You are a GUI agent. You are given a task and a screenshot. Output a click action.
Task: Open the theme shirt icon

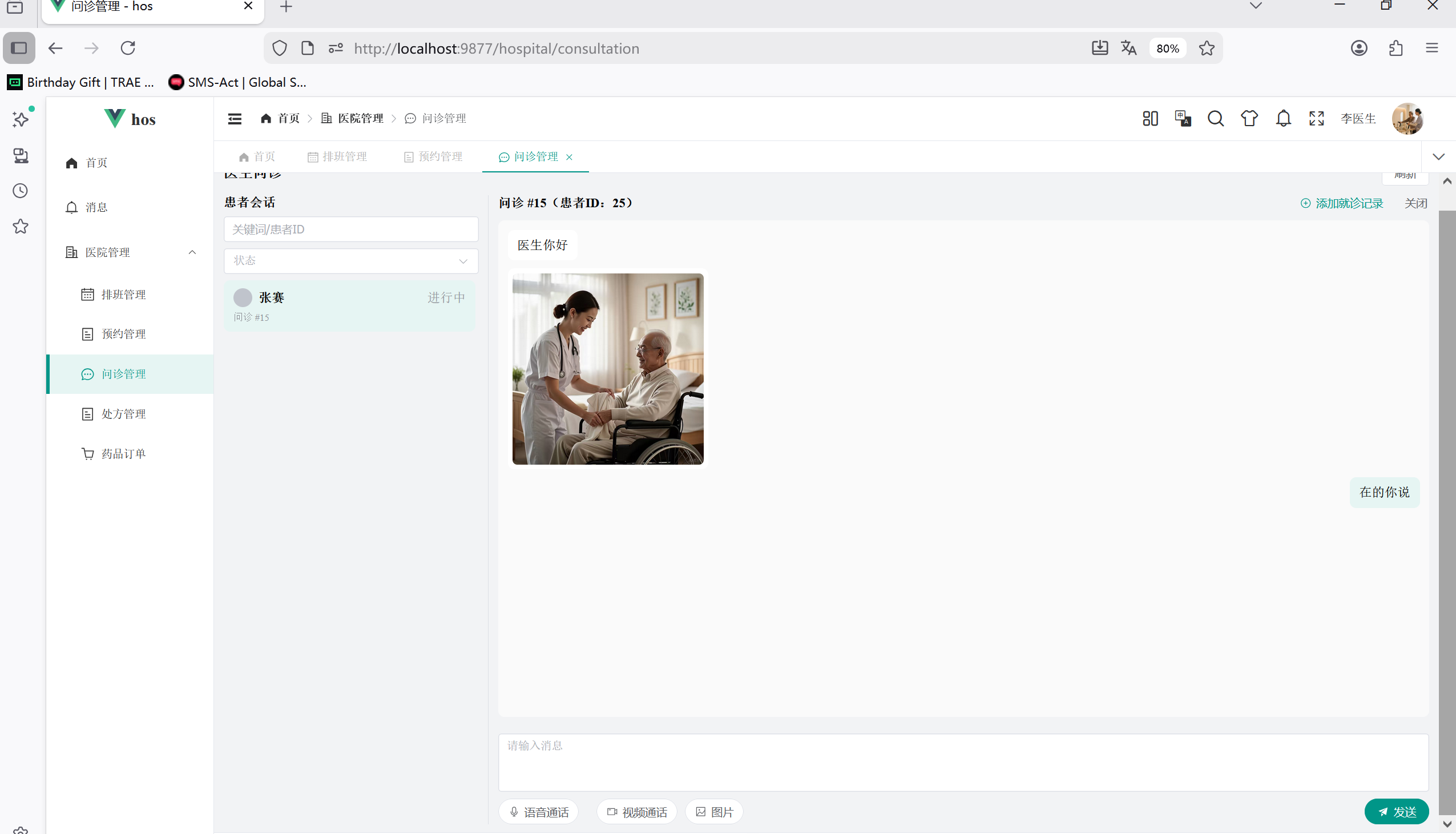pos(1249,119)
